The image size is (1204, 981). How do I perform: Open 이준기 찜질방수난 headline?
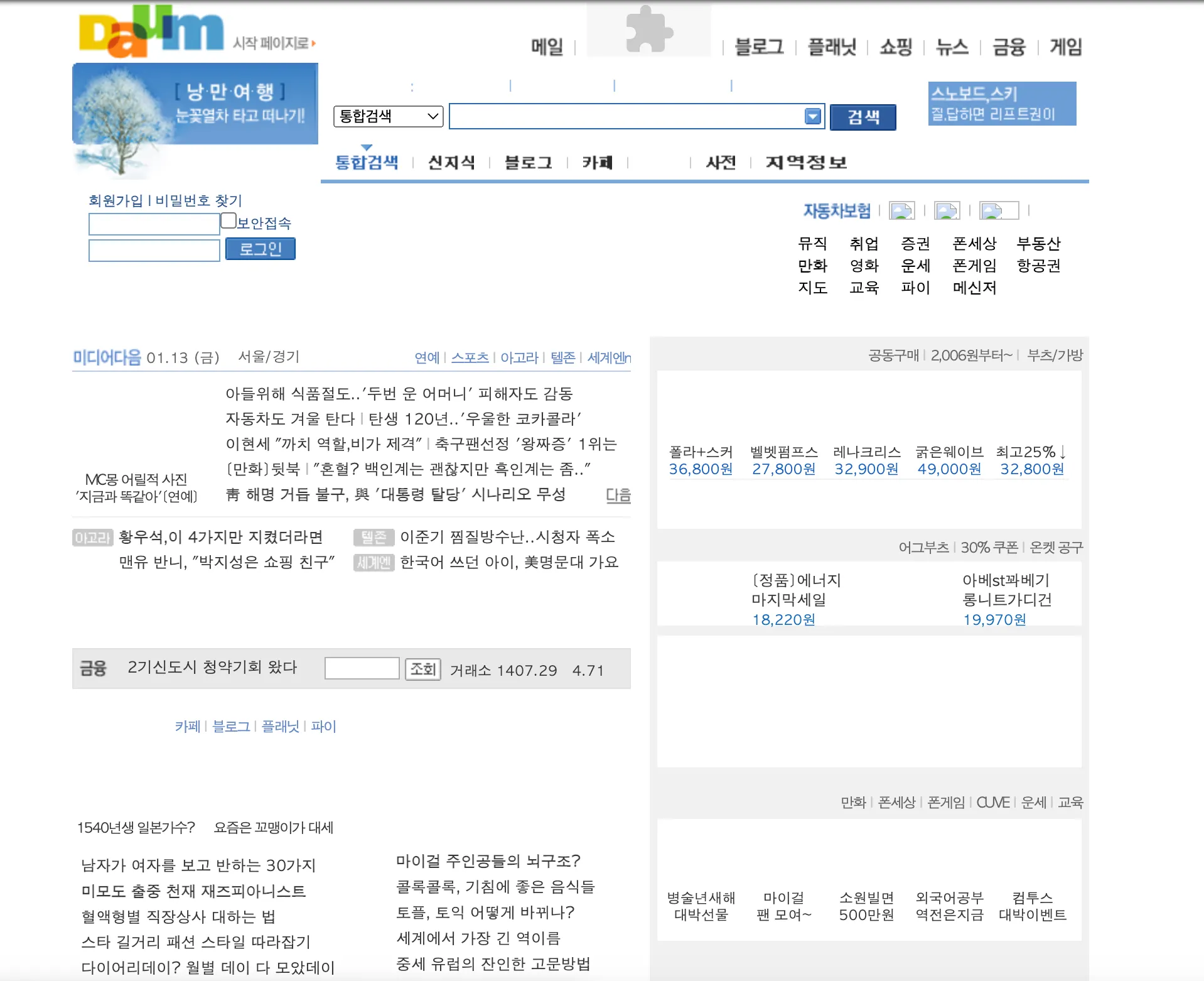(508, 538)
